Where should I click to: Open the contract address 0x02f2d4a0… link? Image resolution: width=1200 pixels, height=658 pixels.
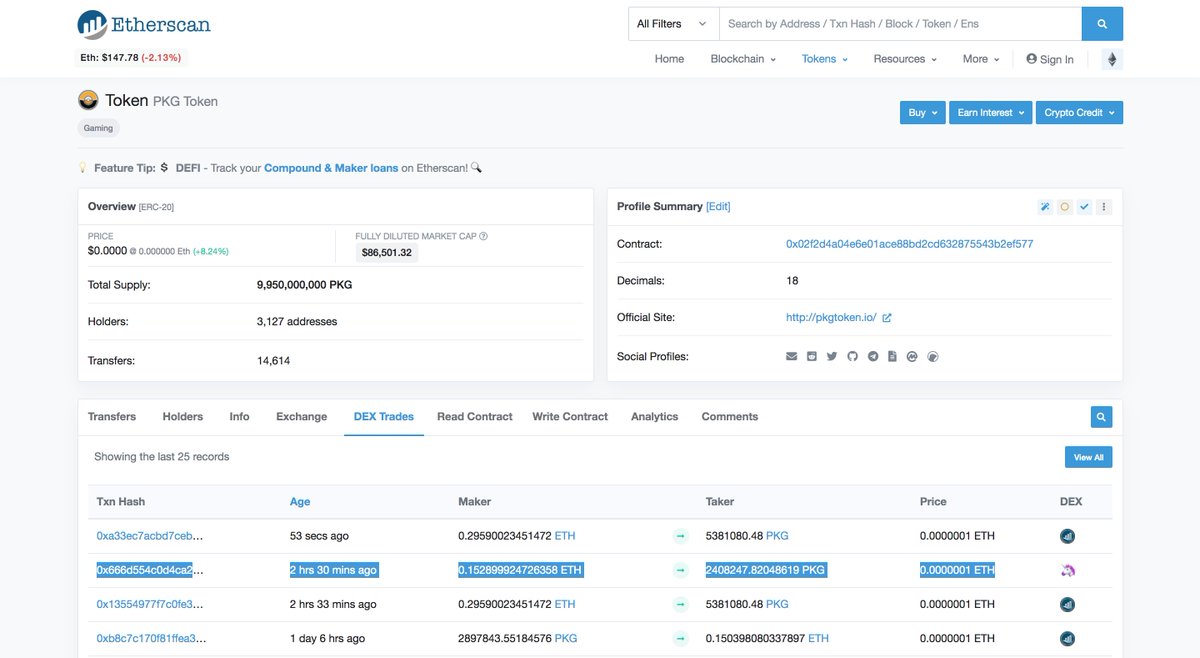[x=909, y=244]
